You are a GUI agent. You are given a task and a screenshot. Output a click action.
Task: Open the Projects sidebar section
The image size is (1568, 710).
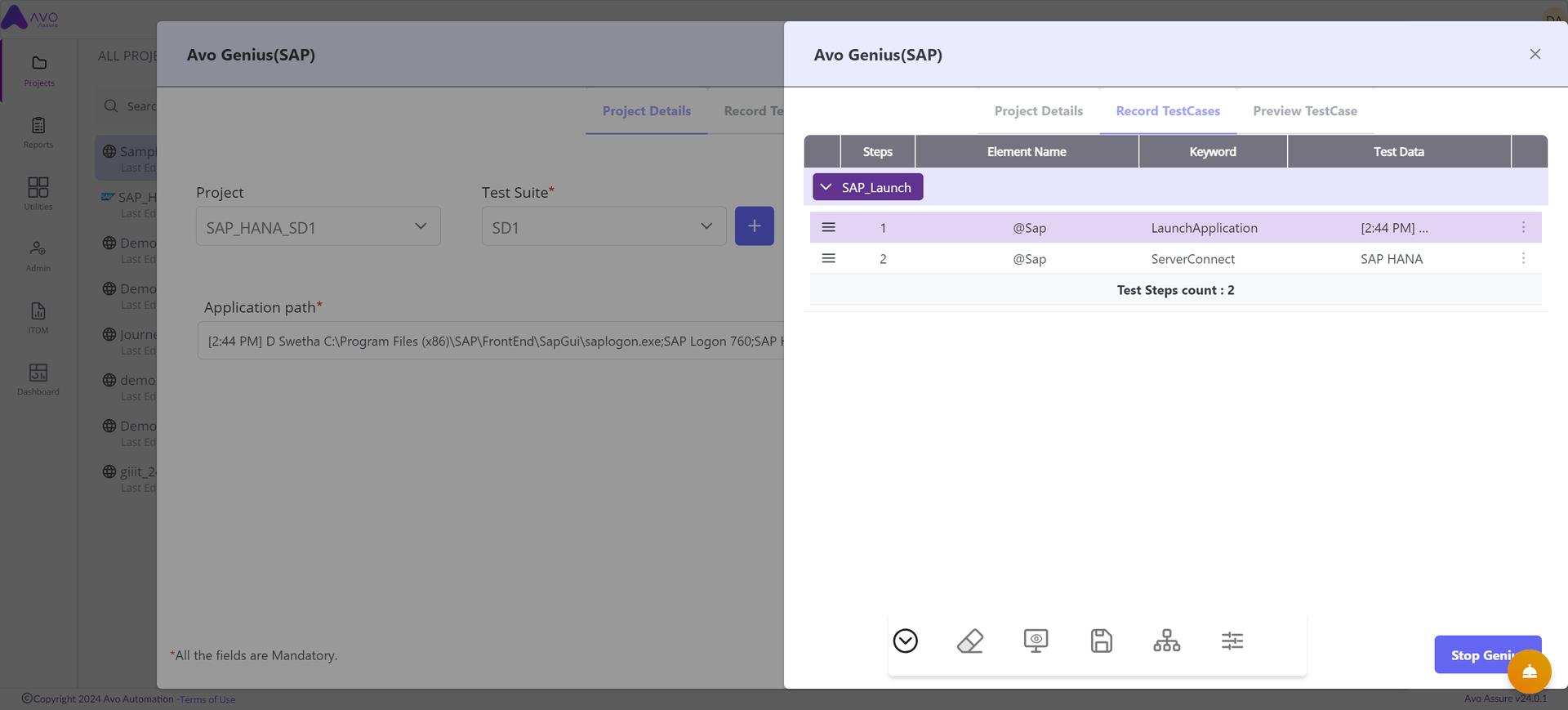(x=38, y=70)
